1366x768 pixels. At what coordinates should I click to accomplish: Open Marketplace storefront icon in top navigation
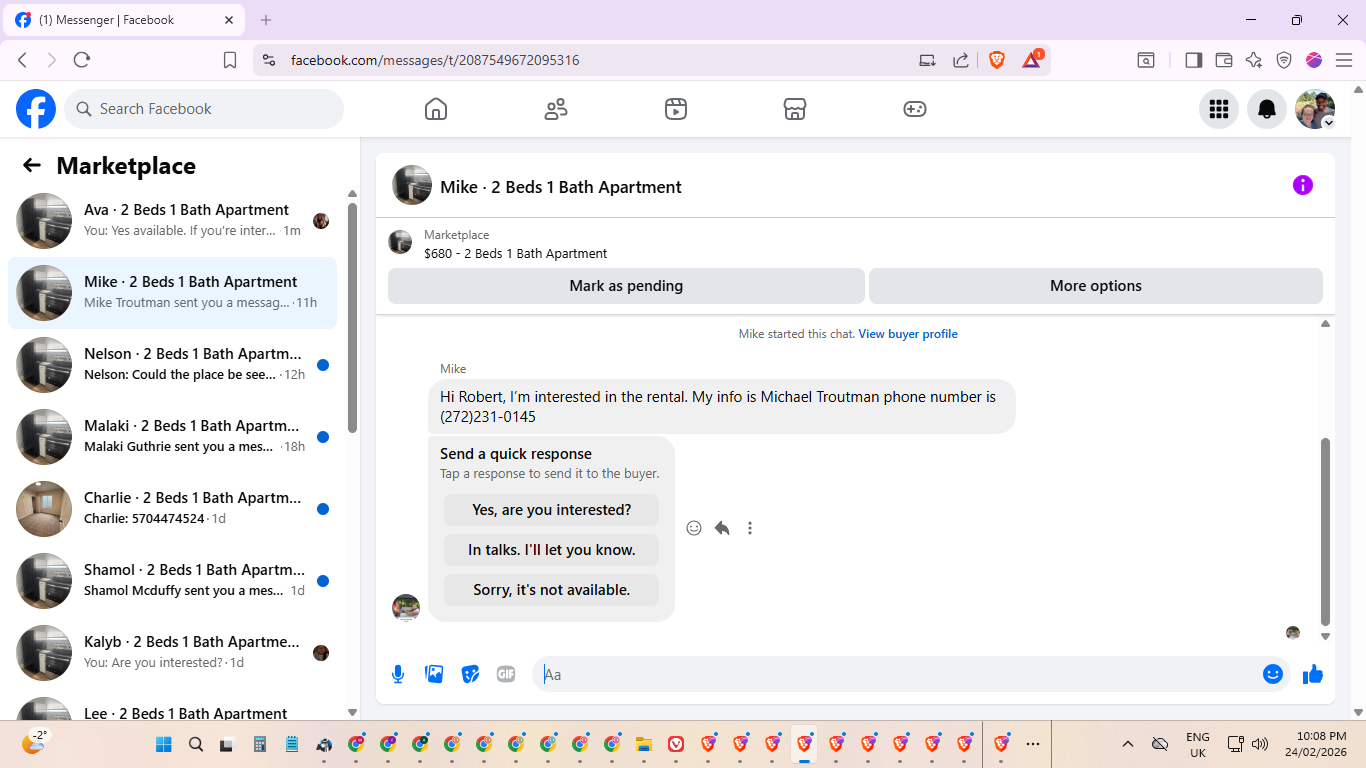click(795, 109)
